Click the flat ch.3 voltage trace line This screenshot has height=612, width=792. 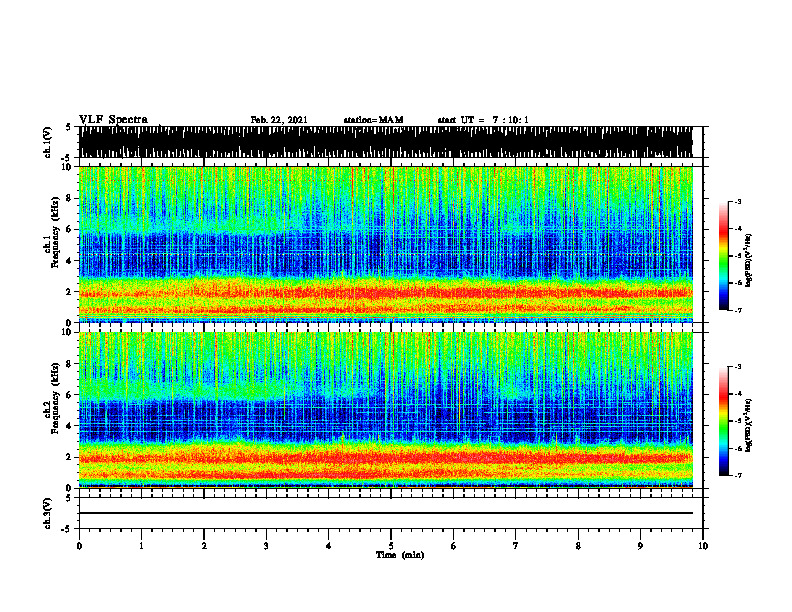[x=385, y=513]
